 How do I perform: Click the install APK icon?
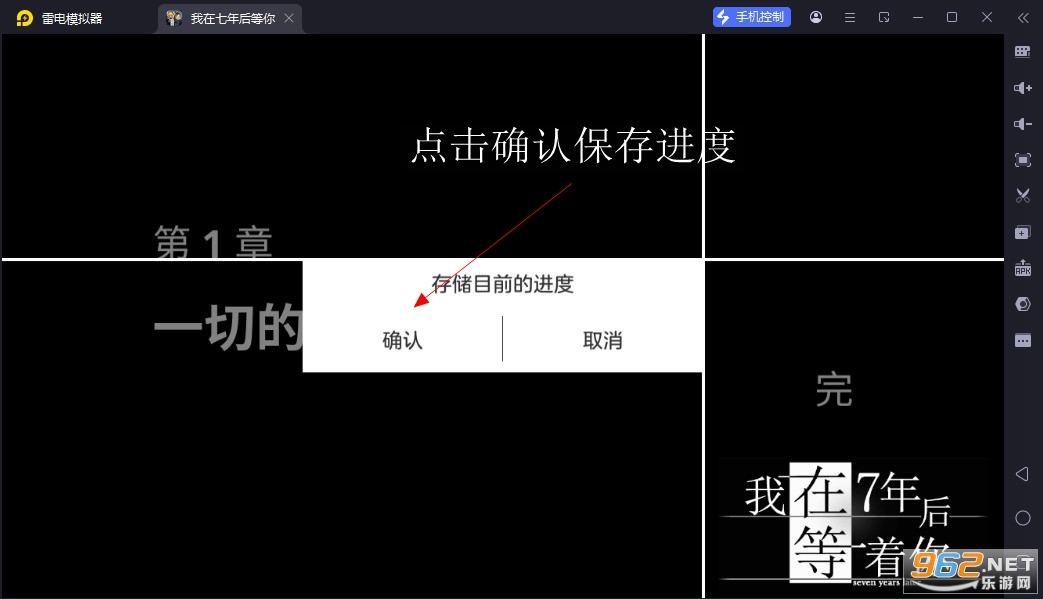tap(1022, 268)
